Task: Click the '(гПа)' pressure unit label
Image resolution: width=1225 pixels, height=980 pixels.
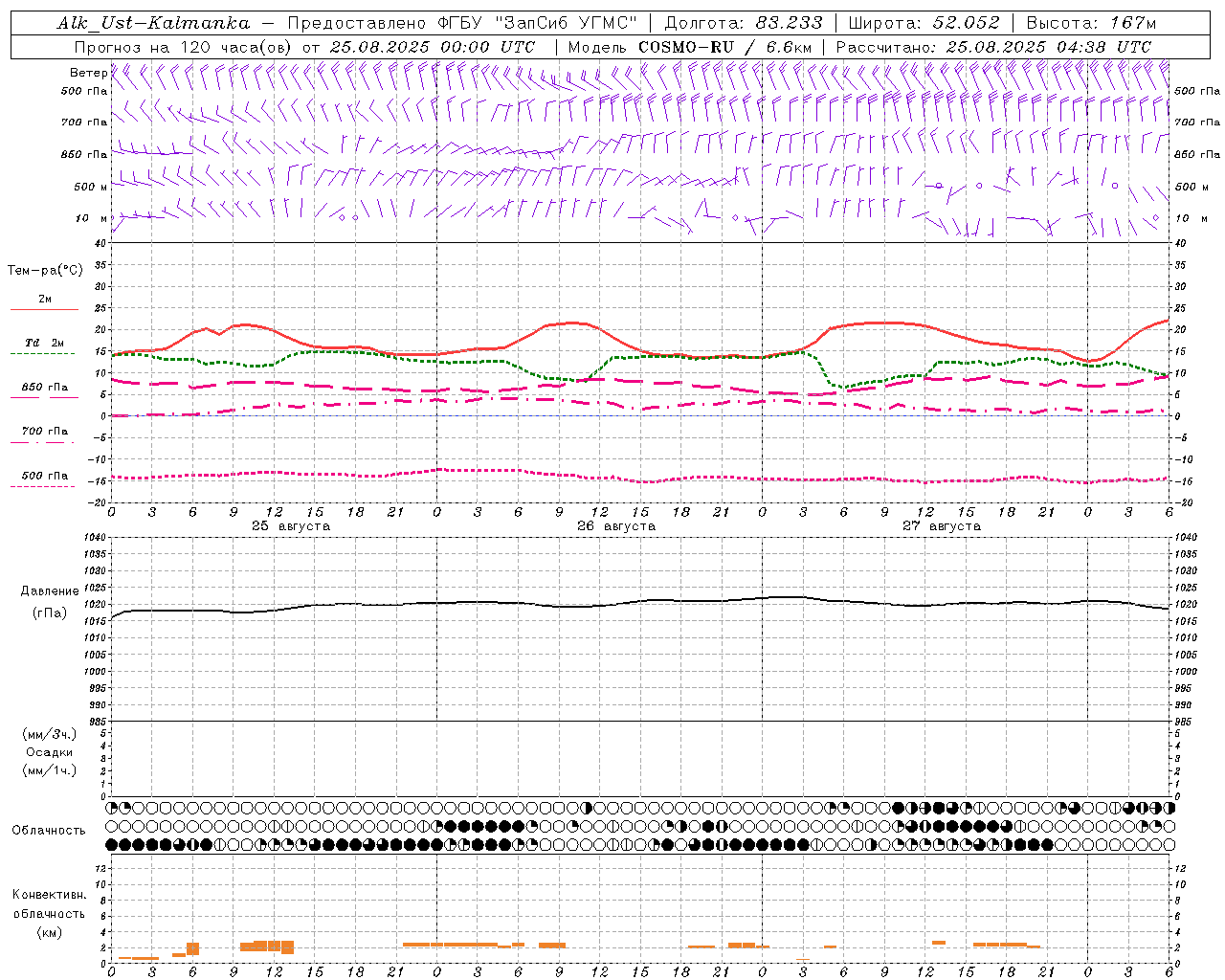Action: click(x=50, y=613)
